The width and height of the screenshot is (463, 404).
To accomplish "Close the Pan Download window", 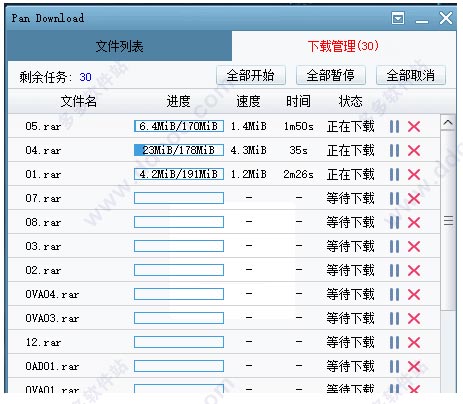I will (446, 18).
